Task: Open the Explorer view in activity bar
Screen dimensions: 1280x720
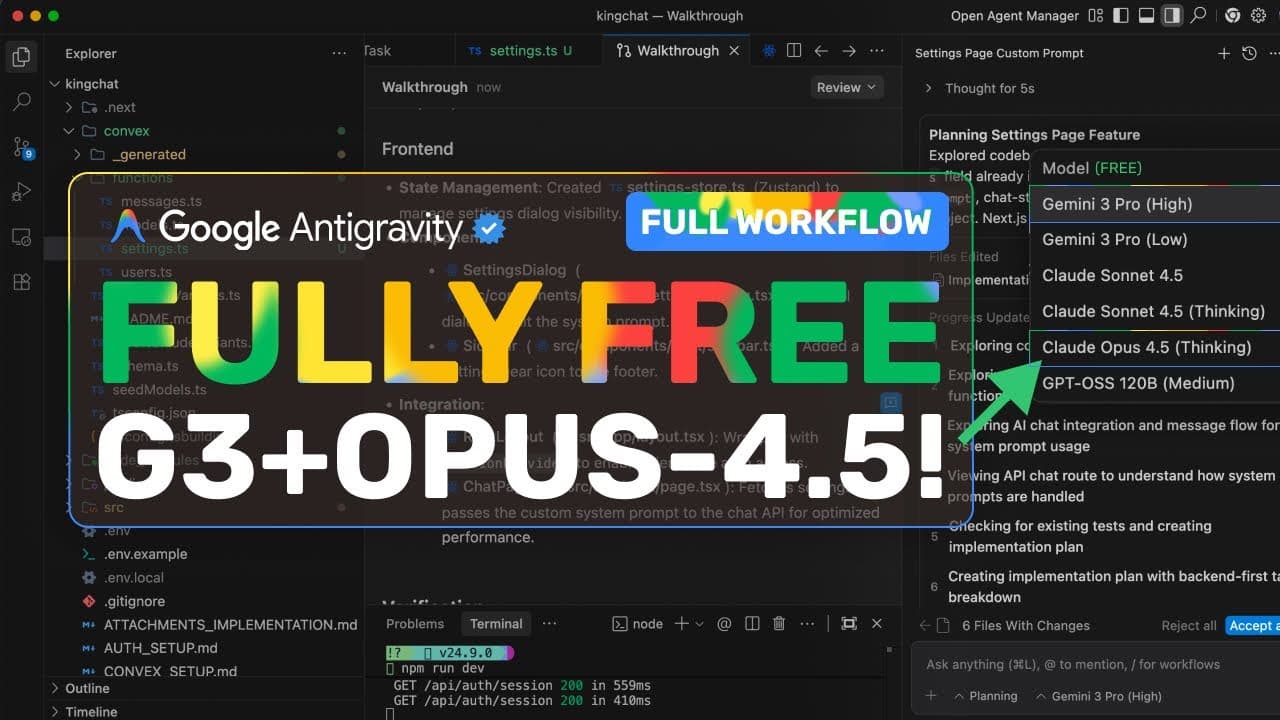Action: (x=21, y=56)
